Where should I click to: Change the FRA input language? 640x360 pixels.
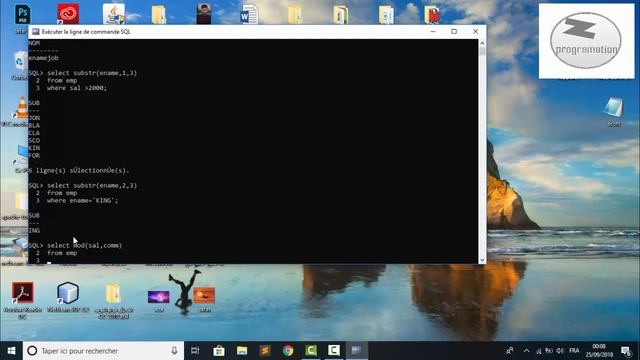click(574, 351)
